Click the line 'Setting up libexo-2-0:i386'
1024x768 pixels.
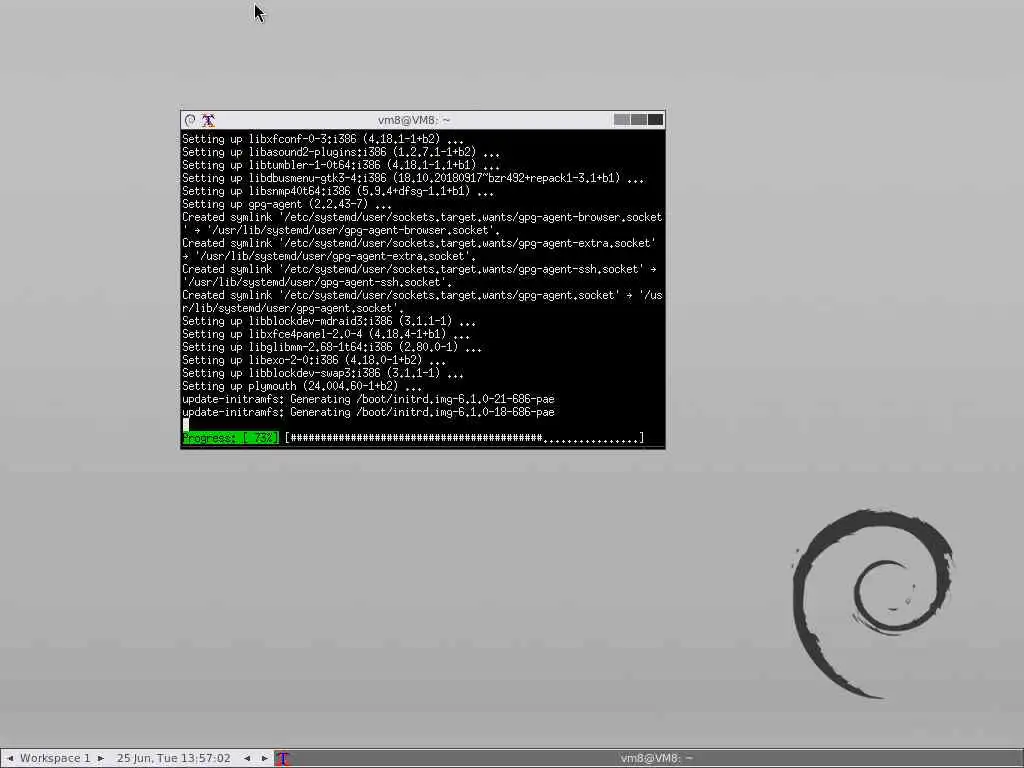coord(314,360)
